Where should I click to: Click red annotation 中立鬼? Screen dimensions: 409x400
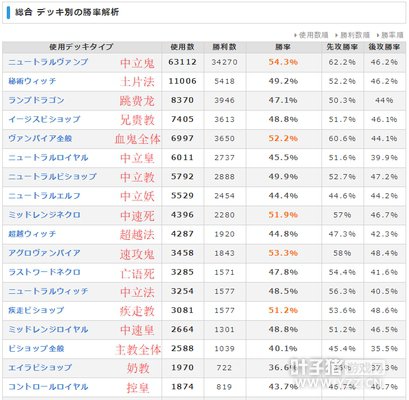[x=137, y=63]
